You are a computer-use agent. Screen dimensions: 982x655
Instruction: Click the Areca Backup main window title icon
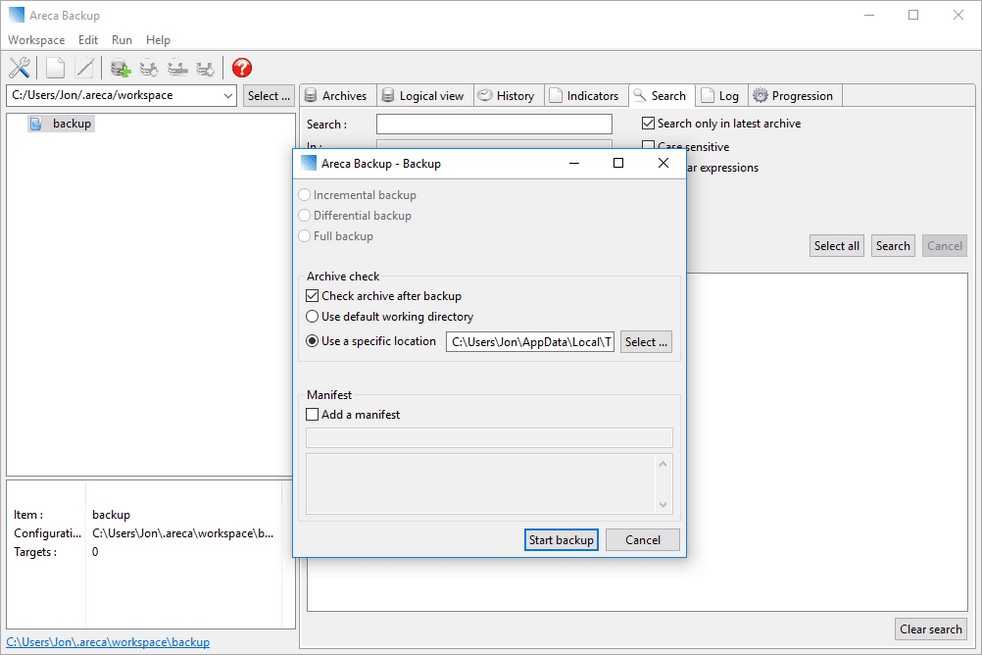tap(16, 15)
